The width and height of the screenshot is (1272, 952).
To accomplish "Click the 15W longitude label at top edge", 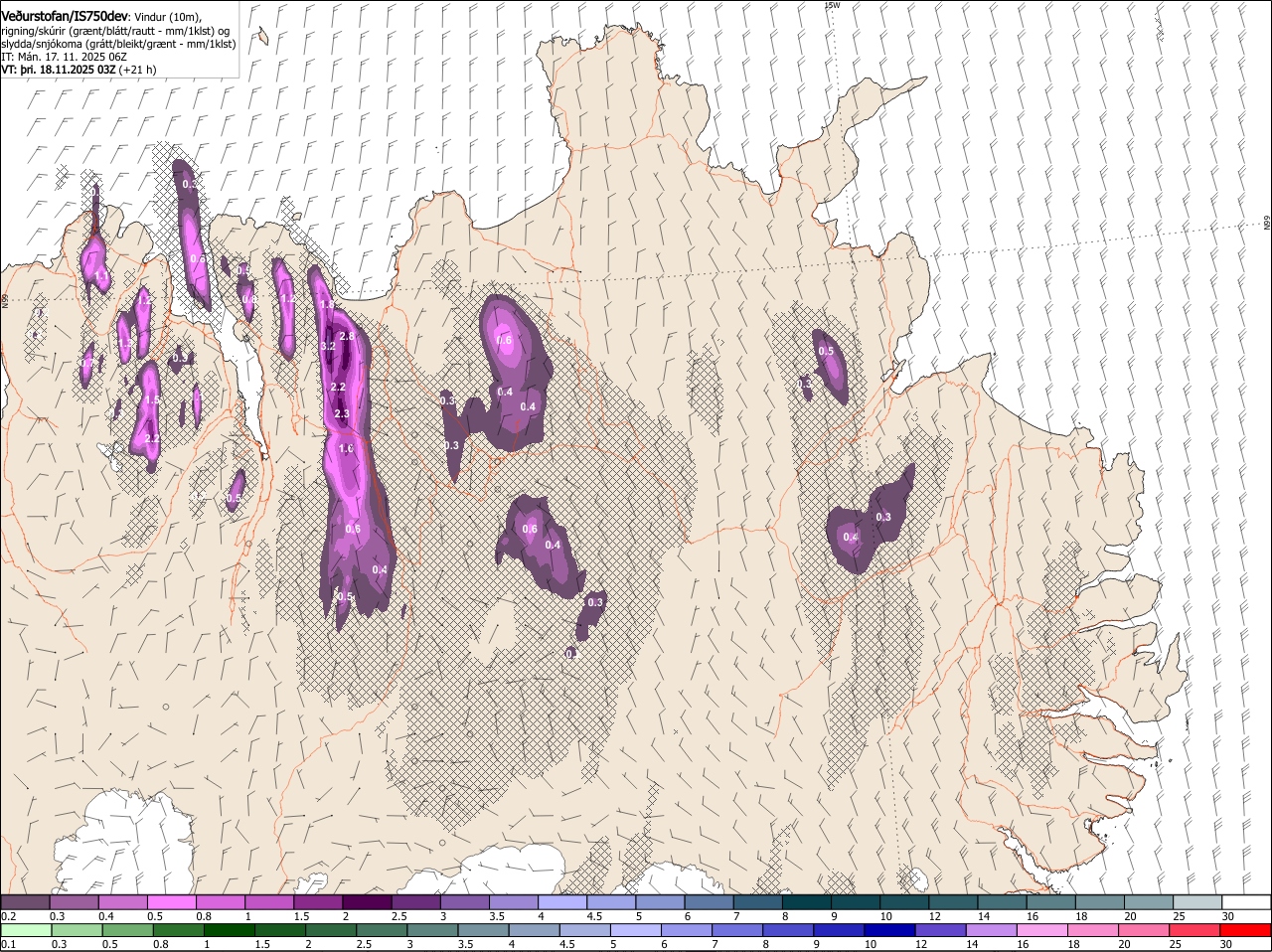I will coord(833,5).
